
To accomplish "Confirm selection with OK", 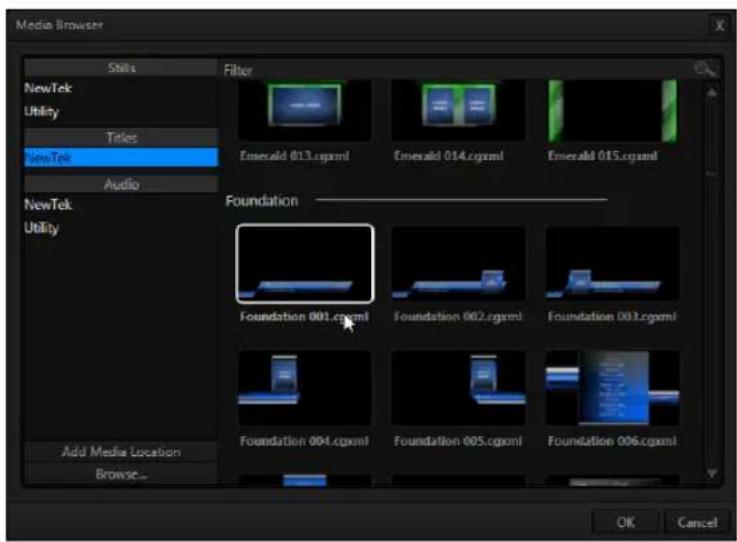I will (x=626, y=522).
